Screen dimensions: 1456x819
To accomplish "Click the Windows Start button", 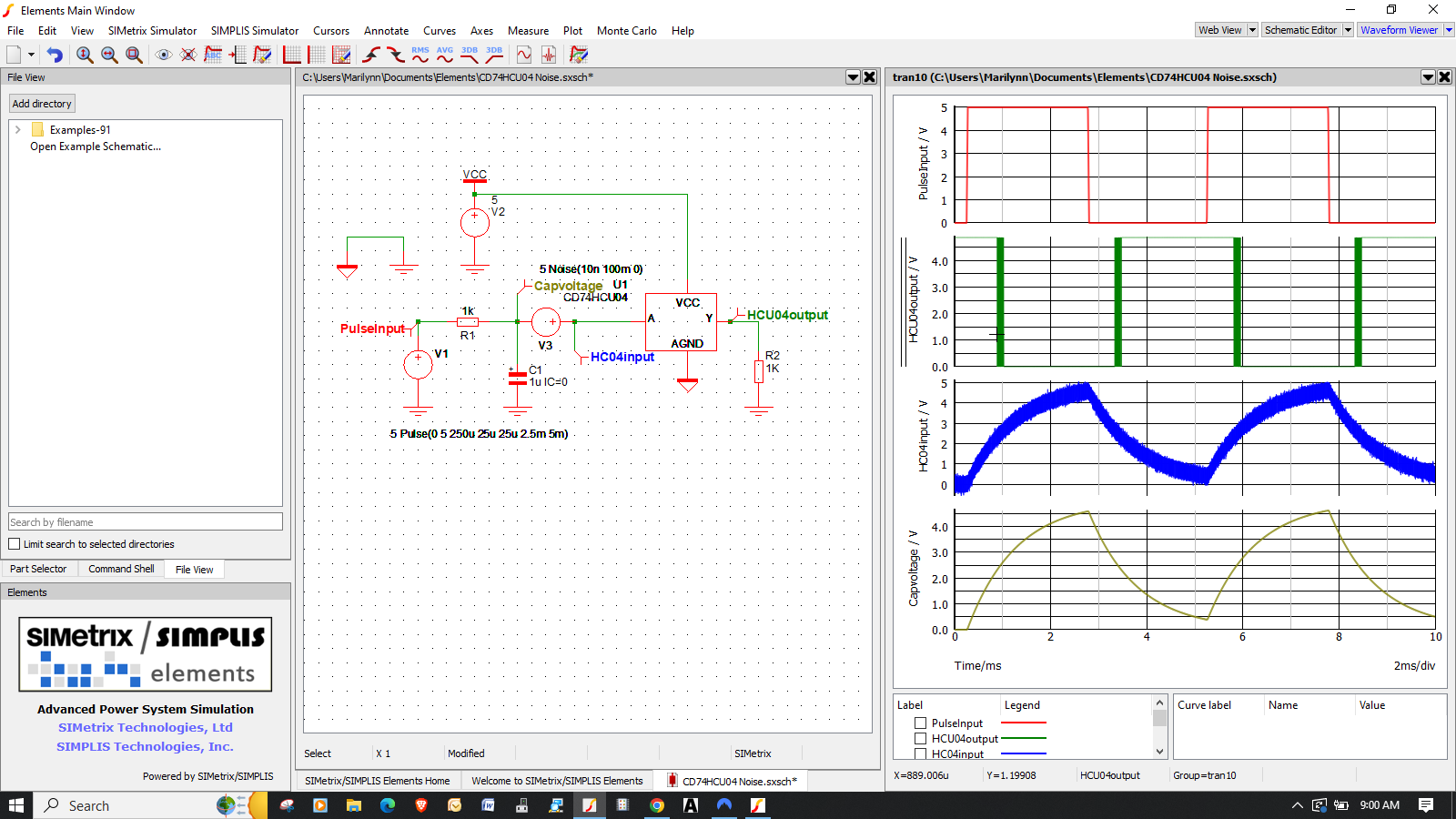I will pos(16,805).
